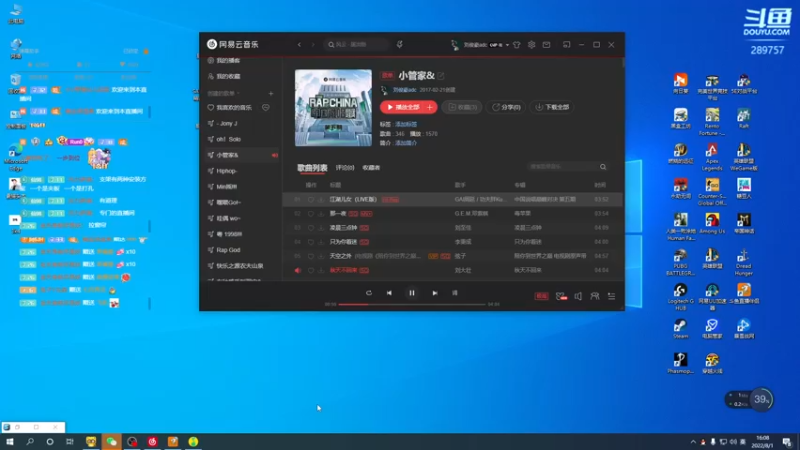Screen dimensions: 800x450
Task: Open the Hiphop sidebar playlist
Action: tap(227, 171)
